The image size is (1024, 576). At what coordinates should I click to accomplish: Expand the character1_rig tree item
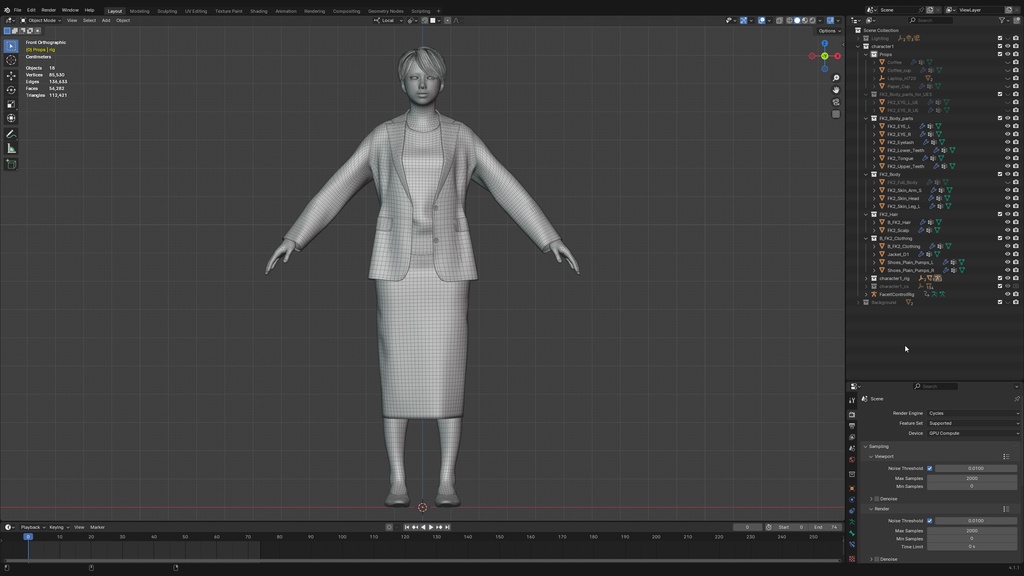click(x=866, y=278)
